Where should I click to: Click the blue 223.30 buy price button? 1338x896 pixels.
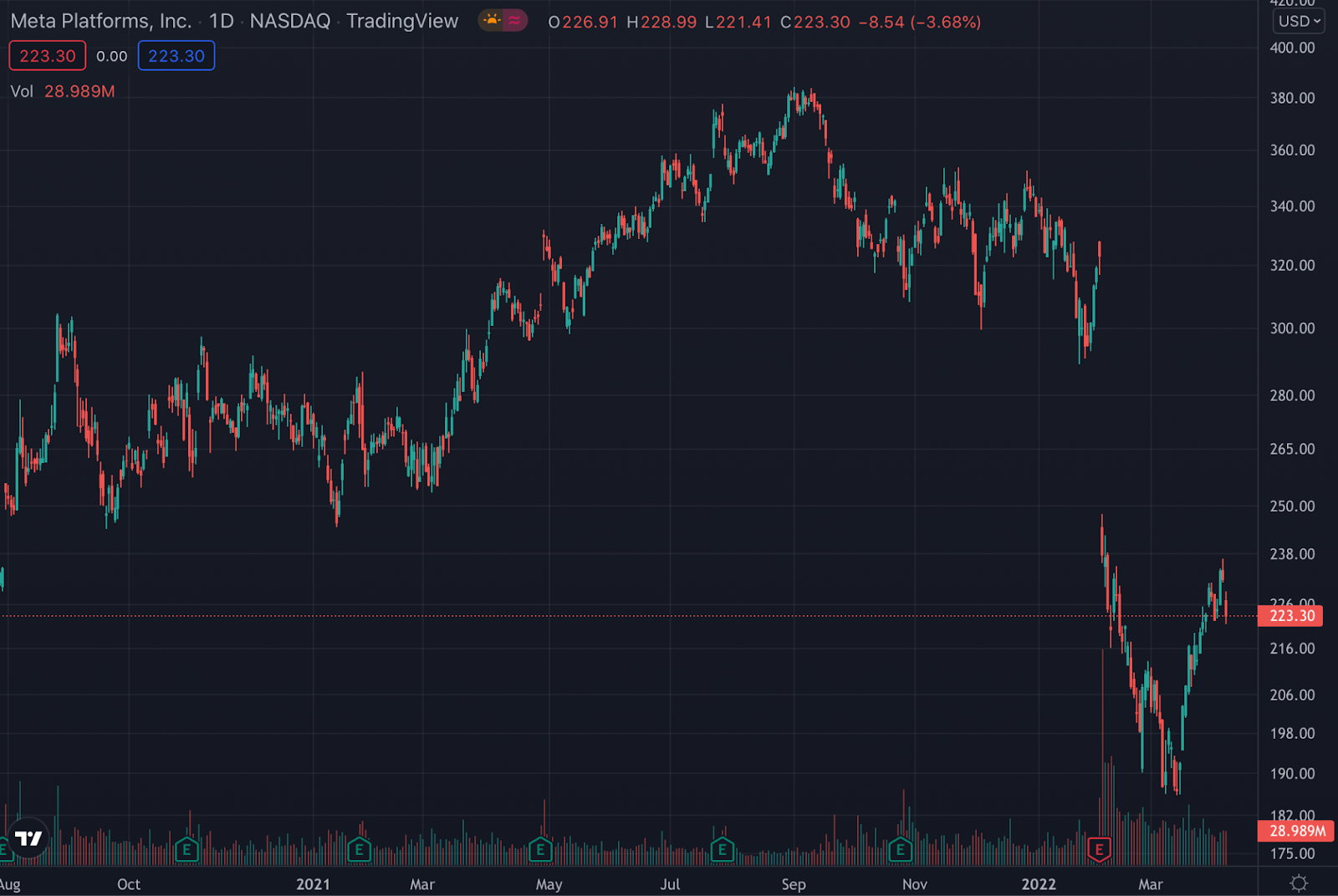coord(176,56)
